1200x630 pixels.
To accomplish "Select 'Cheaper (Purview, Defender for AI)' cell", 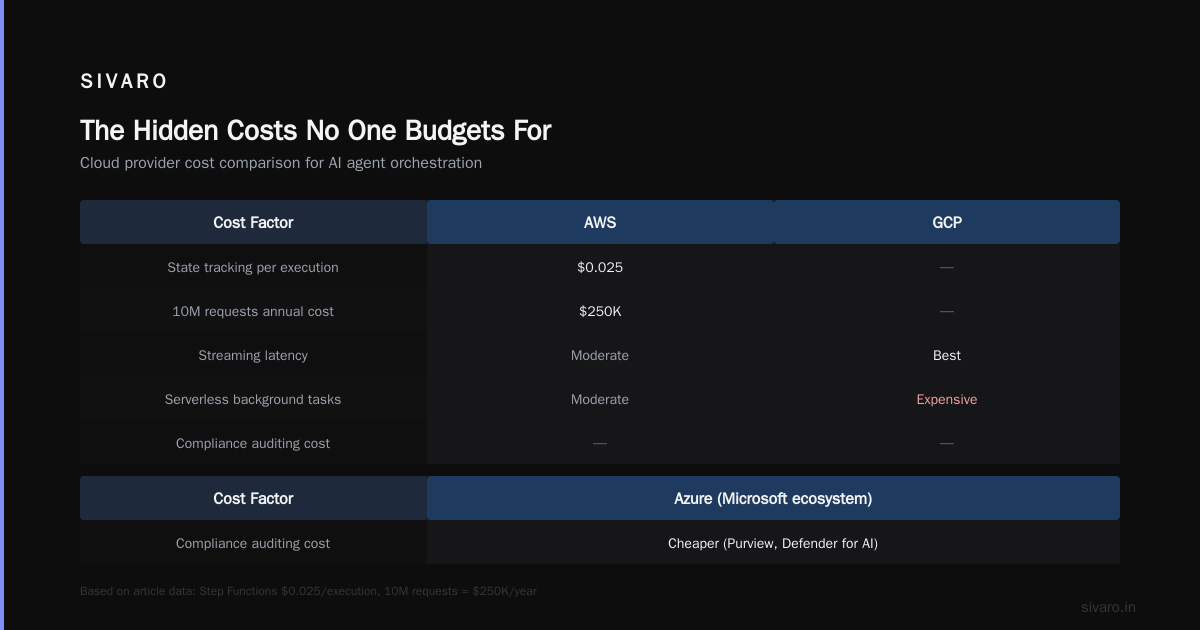I will (773, 543).
